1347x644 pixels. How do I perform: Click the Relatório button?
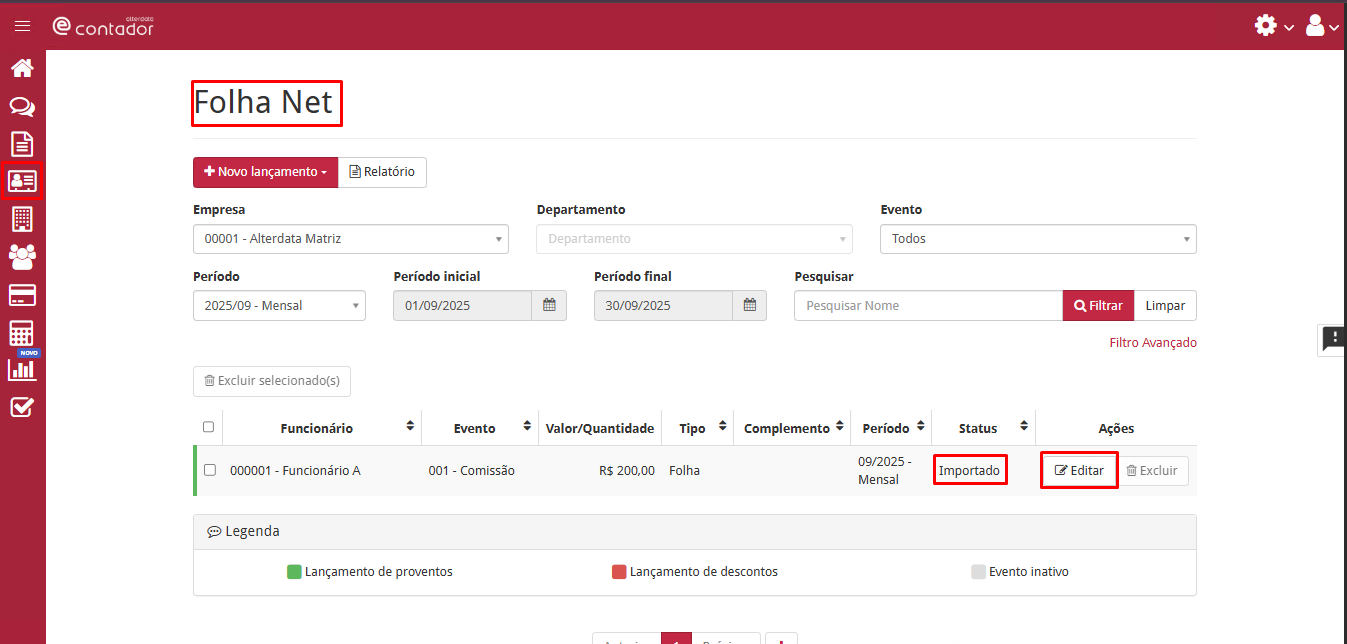(382, 172)
